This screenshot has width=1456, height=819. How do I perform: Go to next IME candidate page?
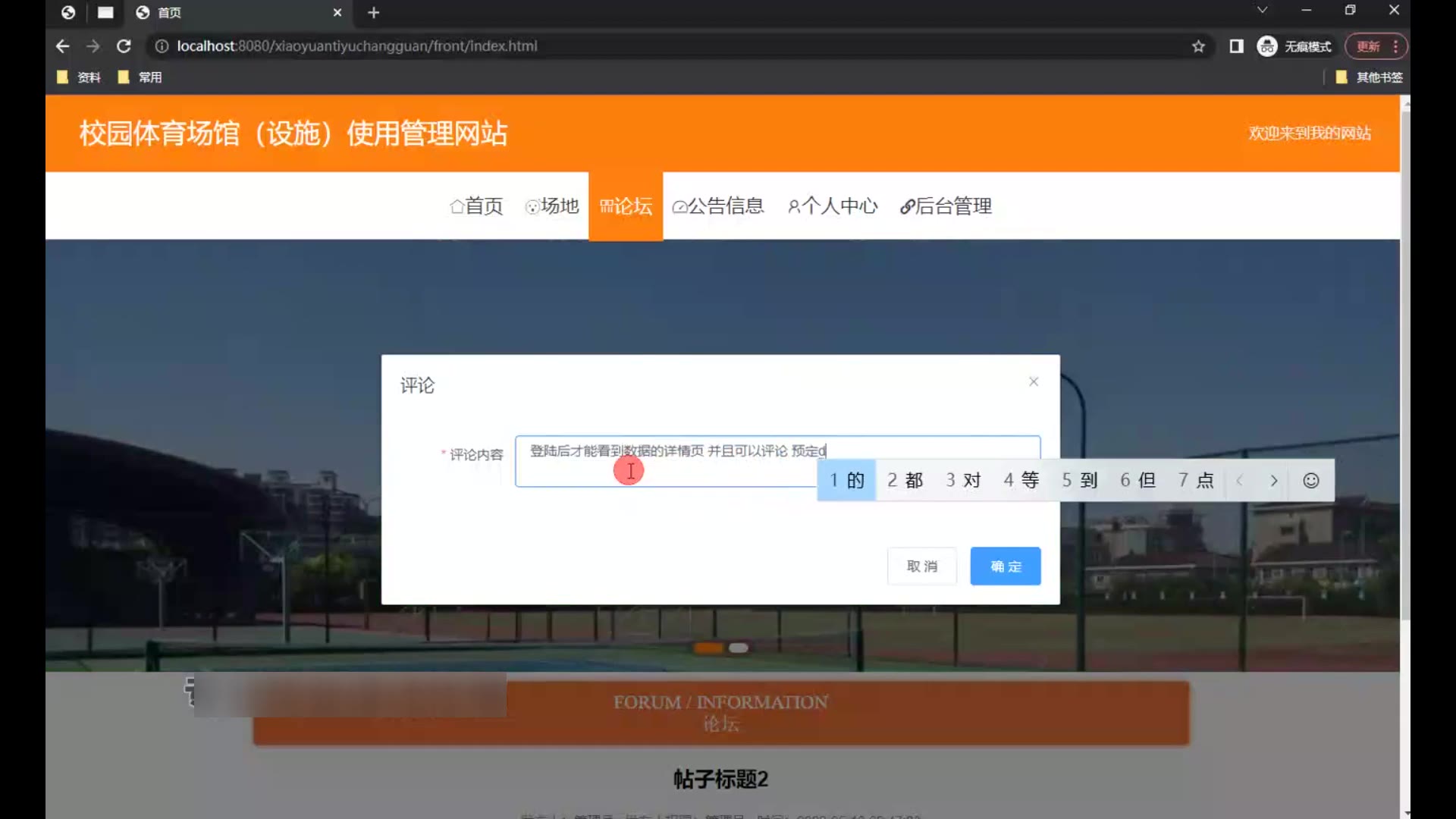pos(1274,481)
